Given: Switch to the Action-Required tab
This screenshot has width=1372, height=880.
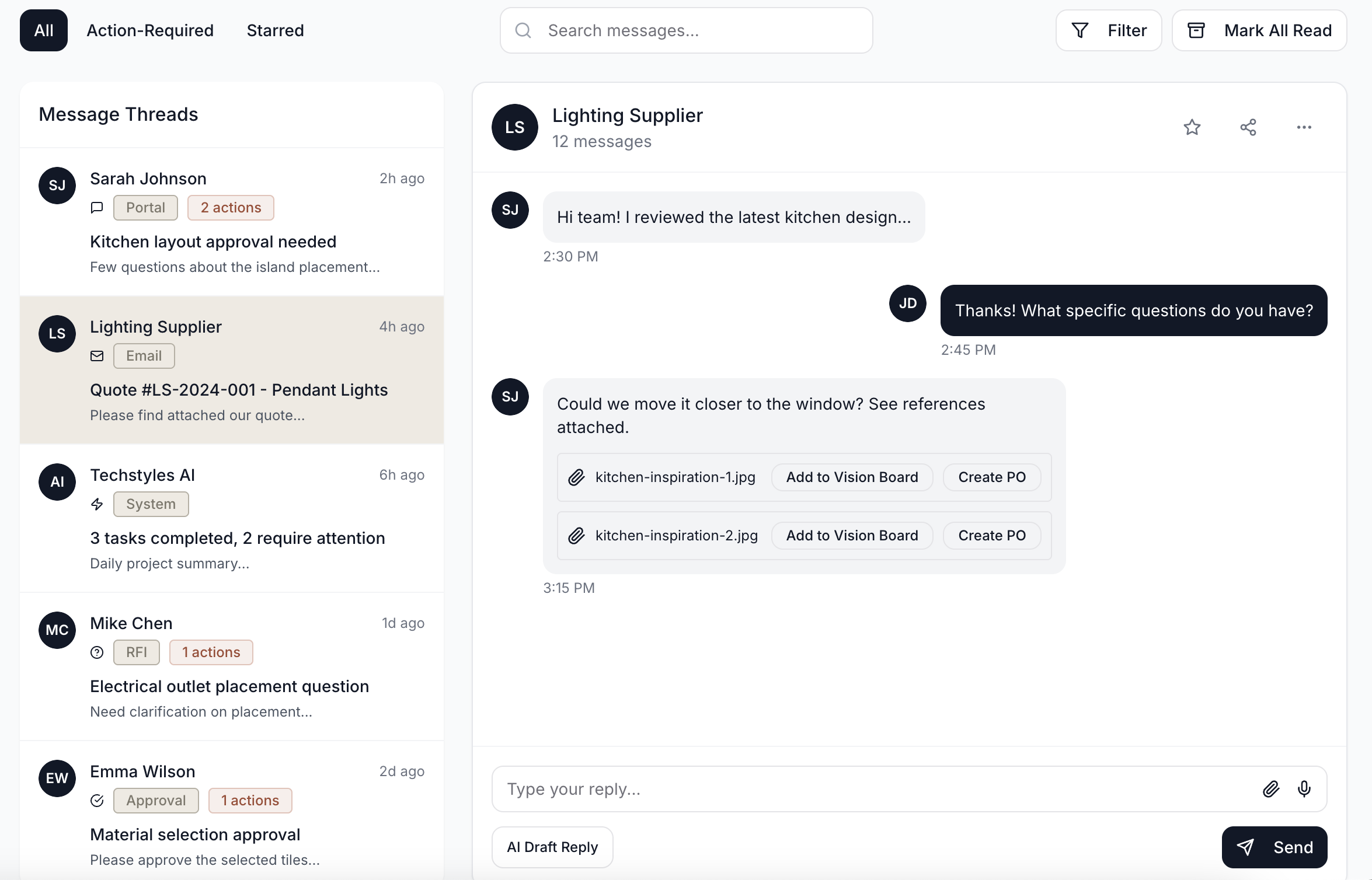Looking at the screenshot, I should (150, 30).
